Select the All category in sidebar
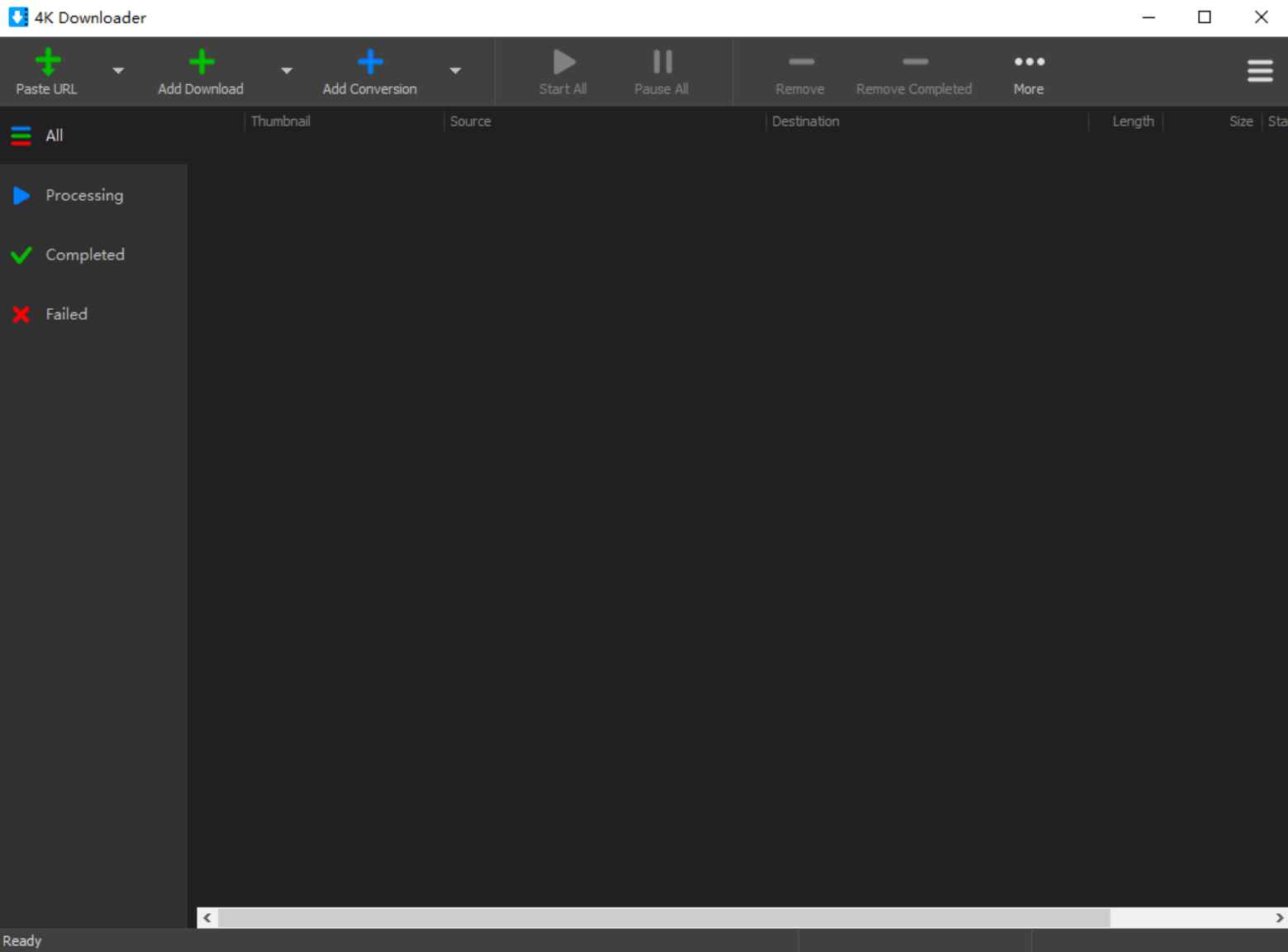 [x=55, y=135]
